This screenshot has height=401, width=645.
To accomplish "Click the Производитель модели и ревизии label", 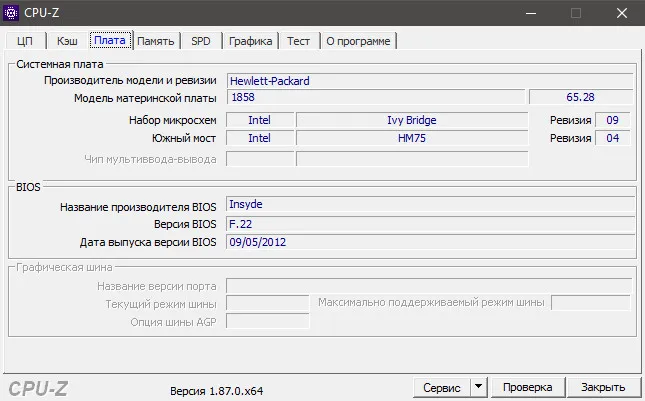I will (130, 80).
